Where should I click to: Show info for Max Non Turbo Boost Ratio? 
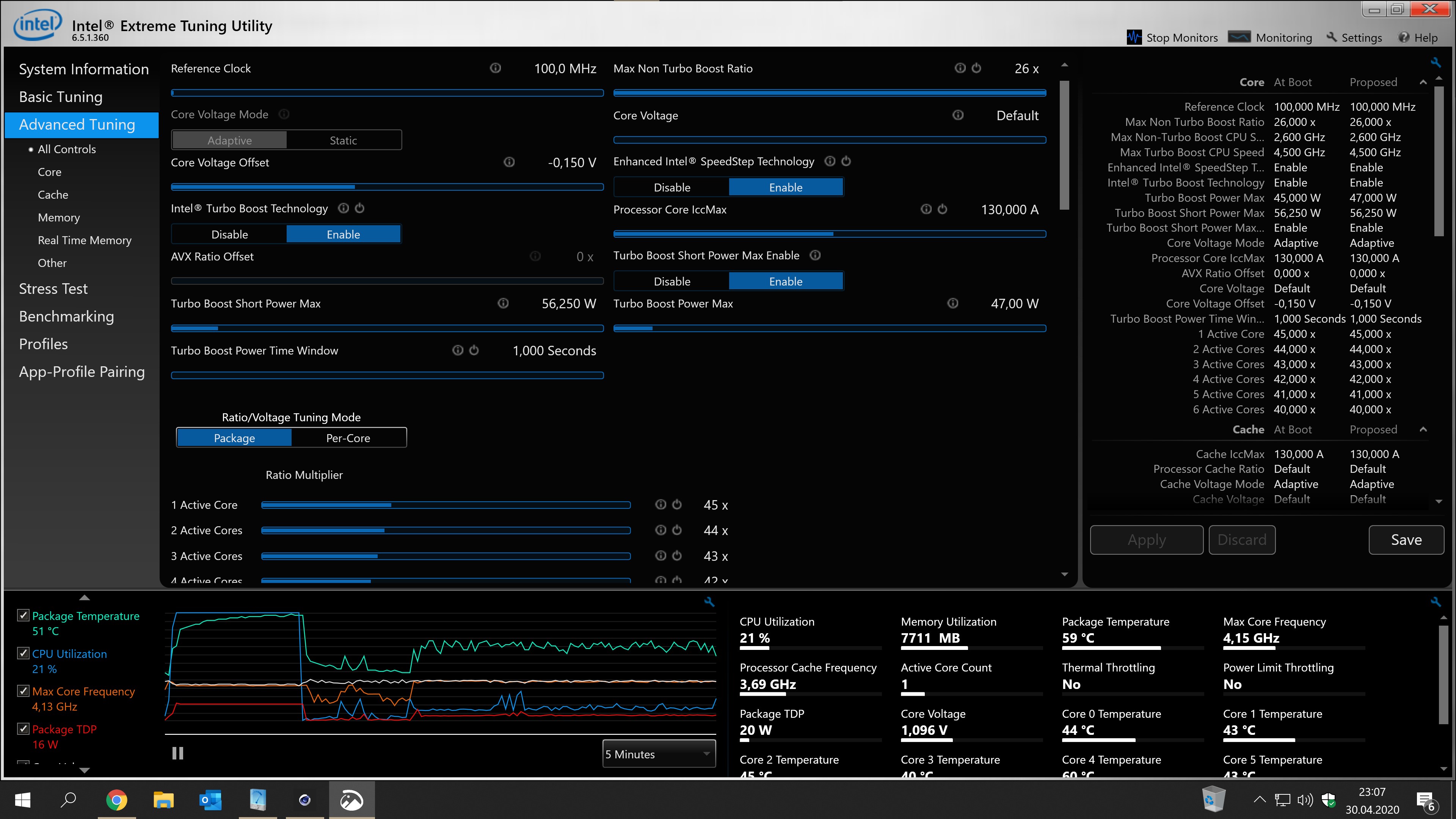tap(960, 68)
